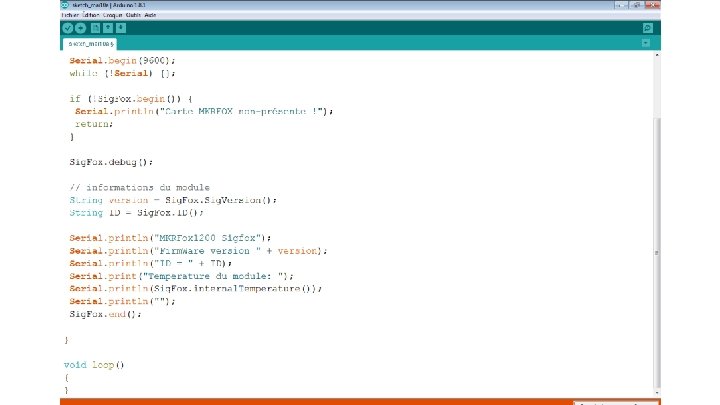The image size is (720, 405).
Task: Click the 'SigFox.internalTemperature()' line
Action: tap(196, 289)
